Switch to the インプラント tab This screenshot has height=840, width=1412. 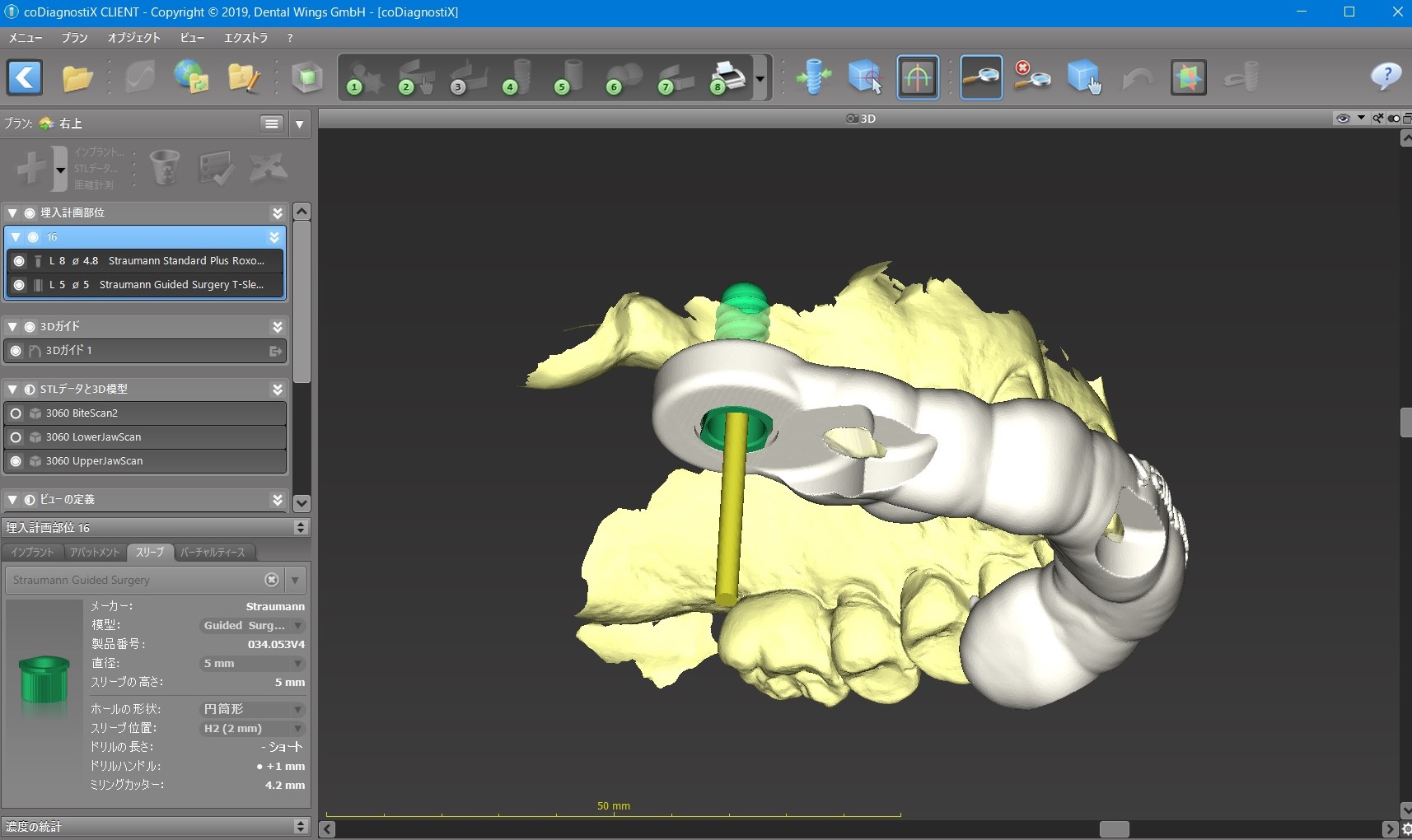32,553
